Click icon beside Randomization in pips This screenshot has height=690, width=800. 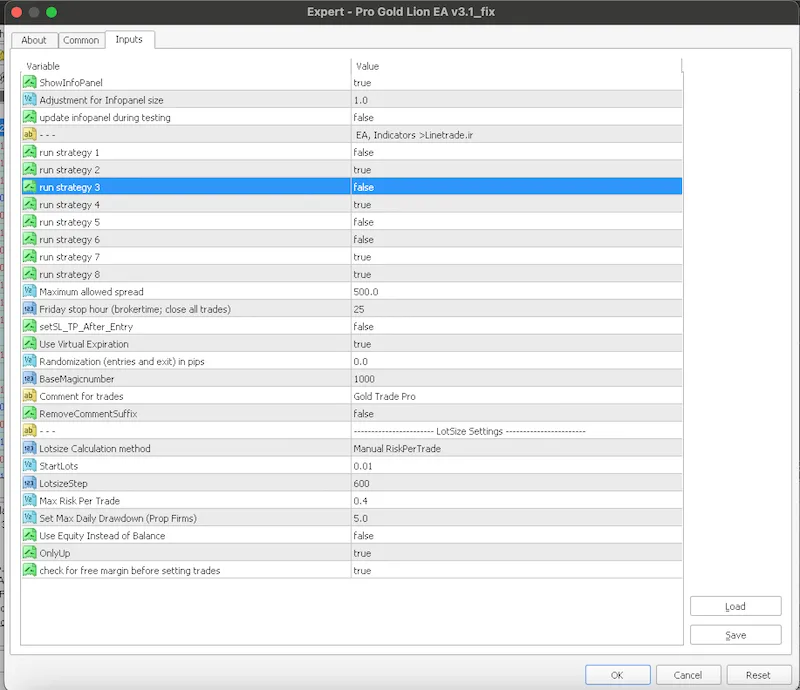[30, 361]
